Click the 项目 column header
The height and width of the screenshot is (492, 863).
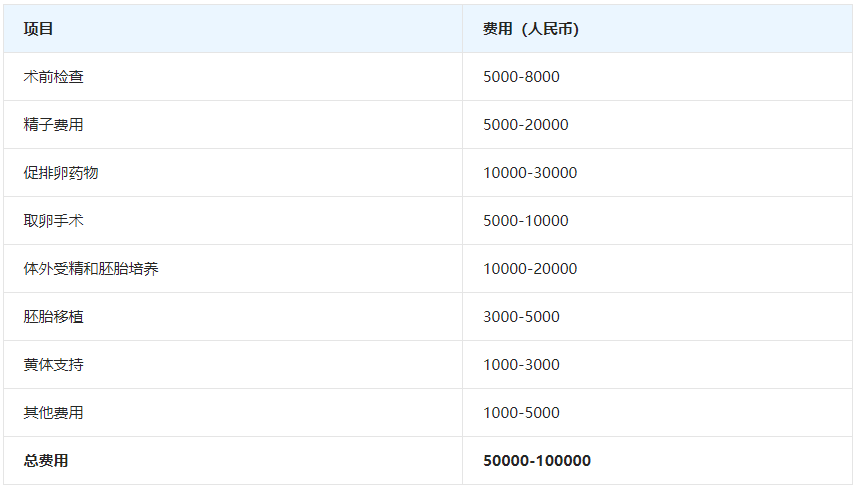pos(39,29)
